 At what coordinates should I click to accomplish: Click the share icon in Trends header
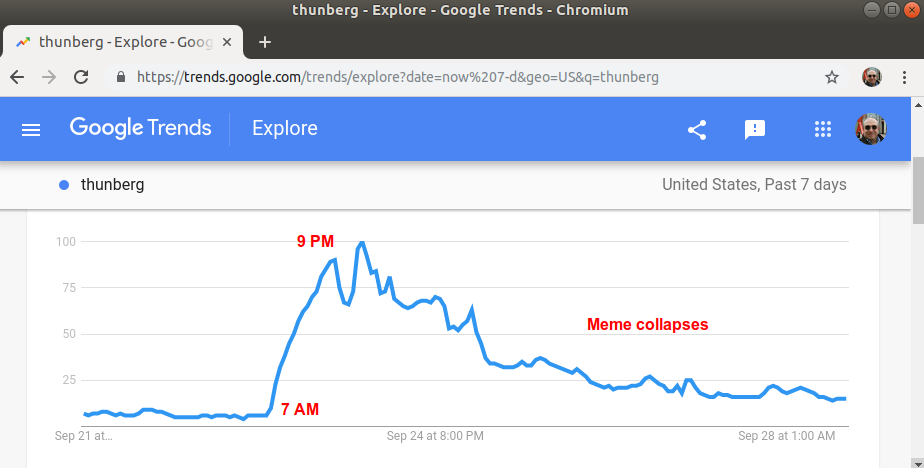[697, 130]
